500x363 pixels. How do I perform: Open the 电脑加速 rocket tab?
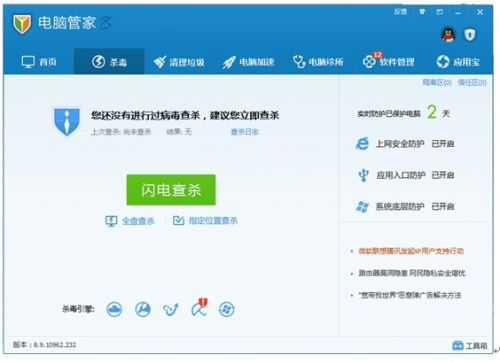point(248,62)
